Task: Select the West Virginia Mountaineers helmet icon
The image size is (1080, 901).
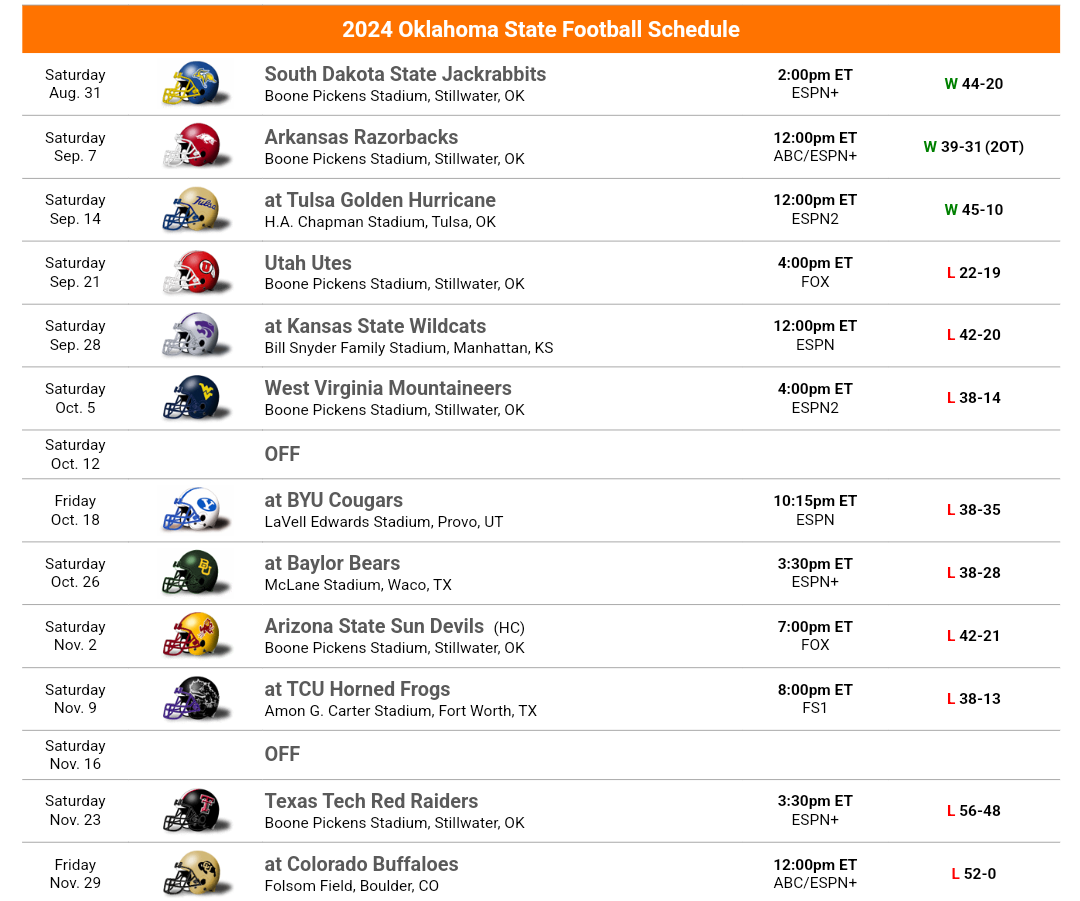Action: tap(196, 398)
